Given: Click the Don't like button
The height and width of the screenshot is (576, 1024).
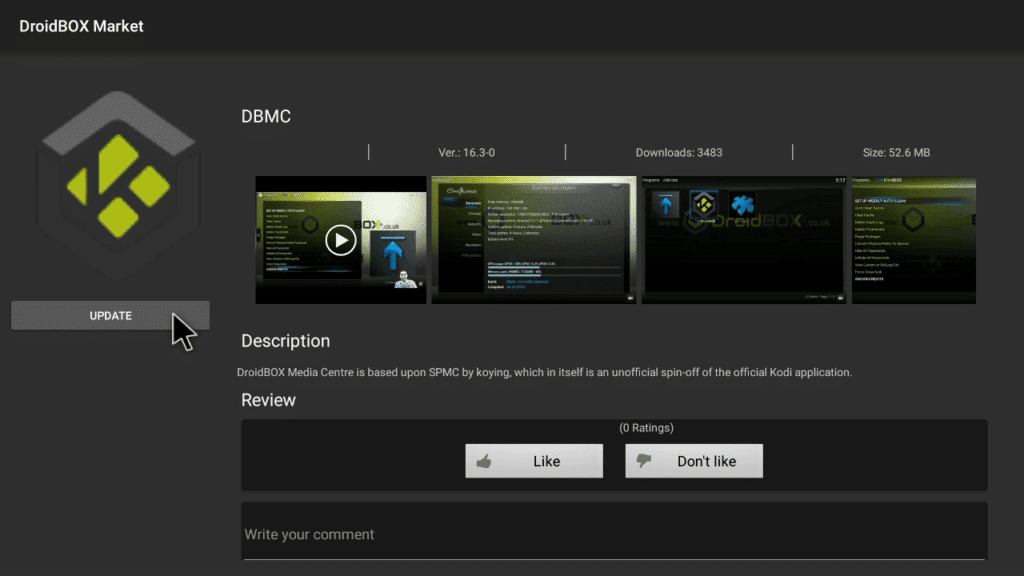Looking at the screenshot, I should 694,461.
